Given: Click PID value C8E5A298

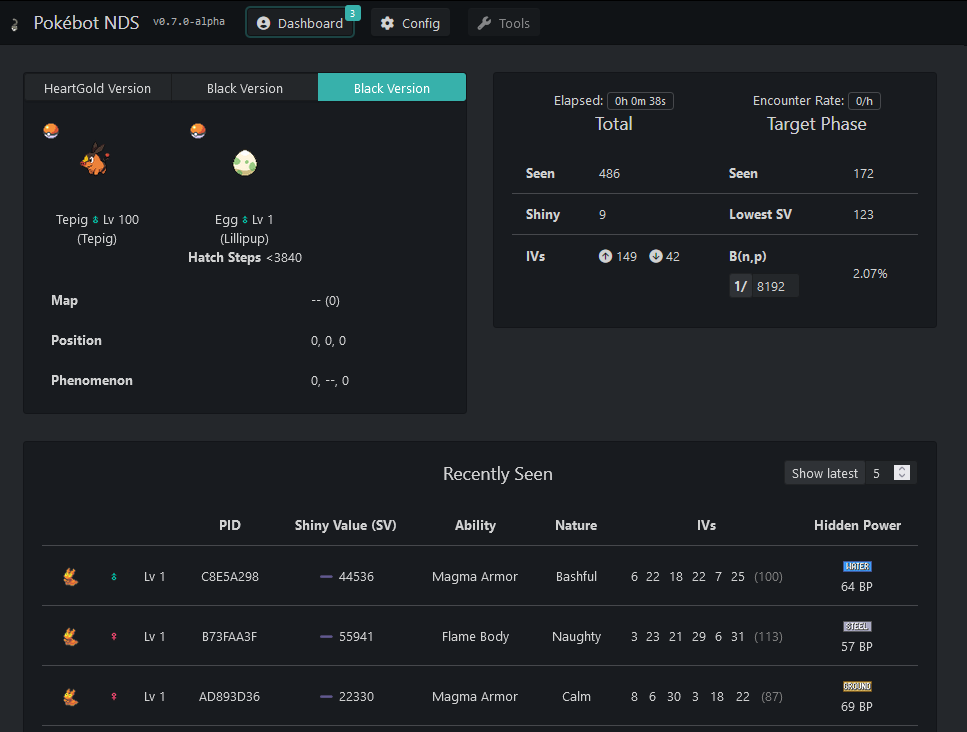Looking at the screenshot, I should pyautogui.click(x=230, y=577).
